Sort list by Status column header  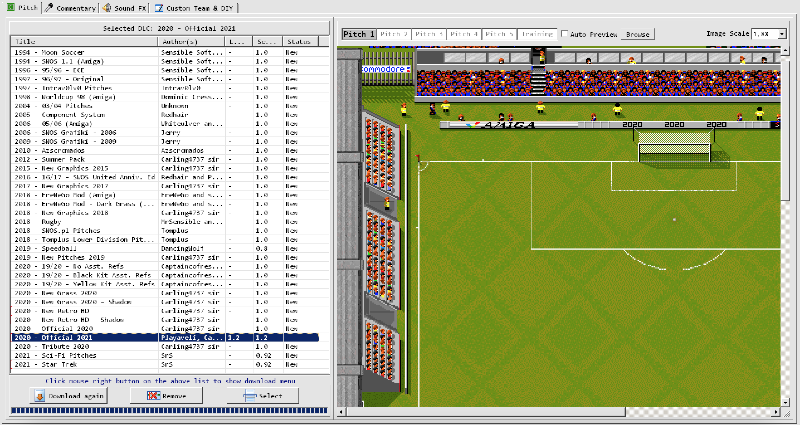tap(305, 41)
